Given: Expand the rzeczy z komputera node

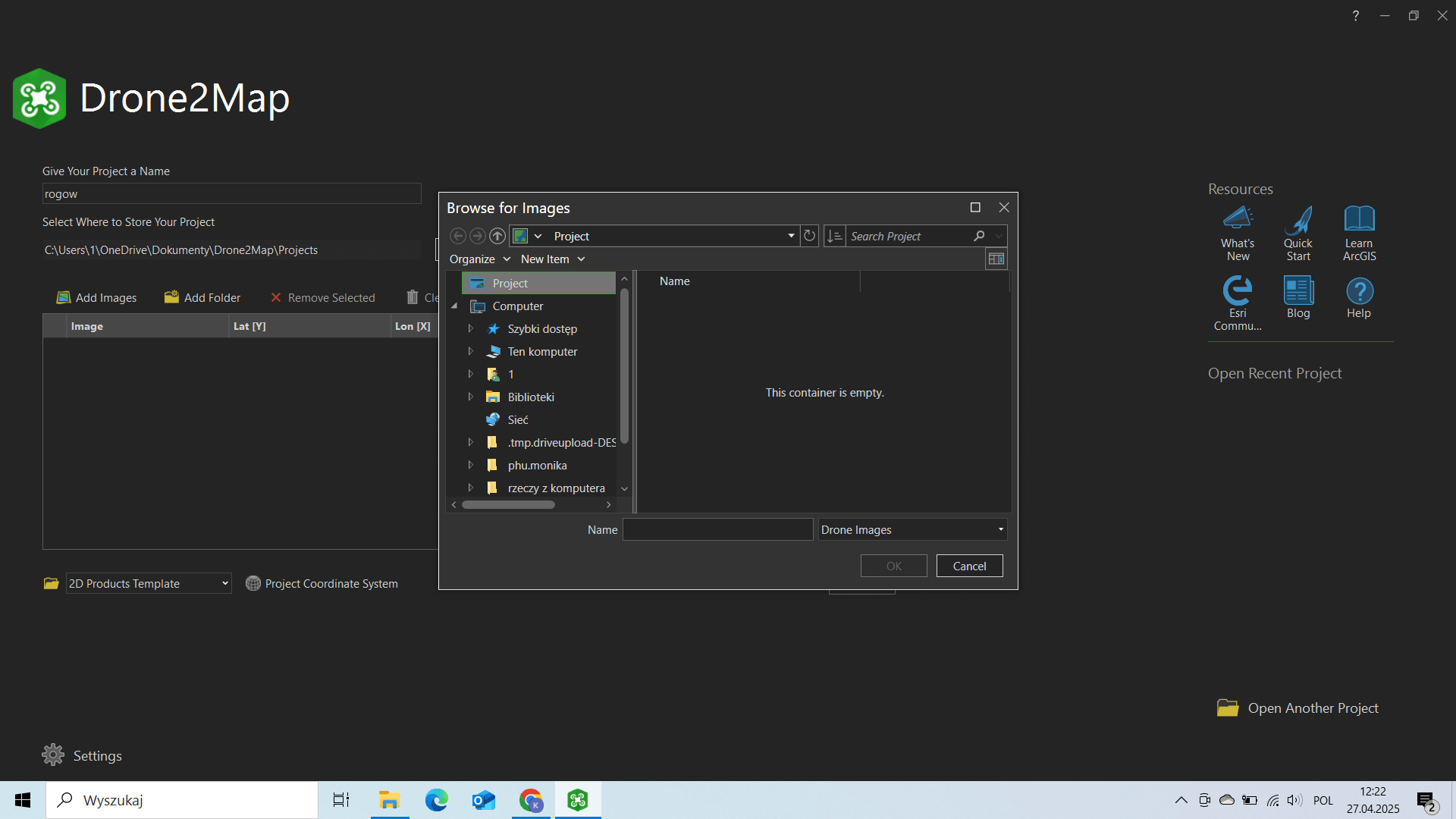Looking at the screenshot, I should coord(470,488).
